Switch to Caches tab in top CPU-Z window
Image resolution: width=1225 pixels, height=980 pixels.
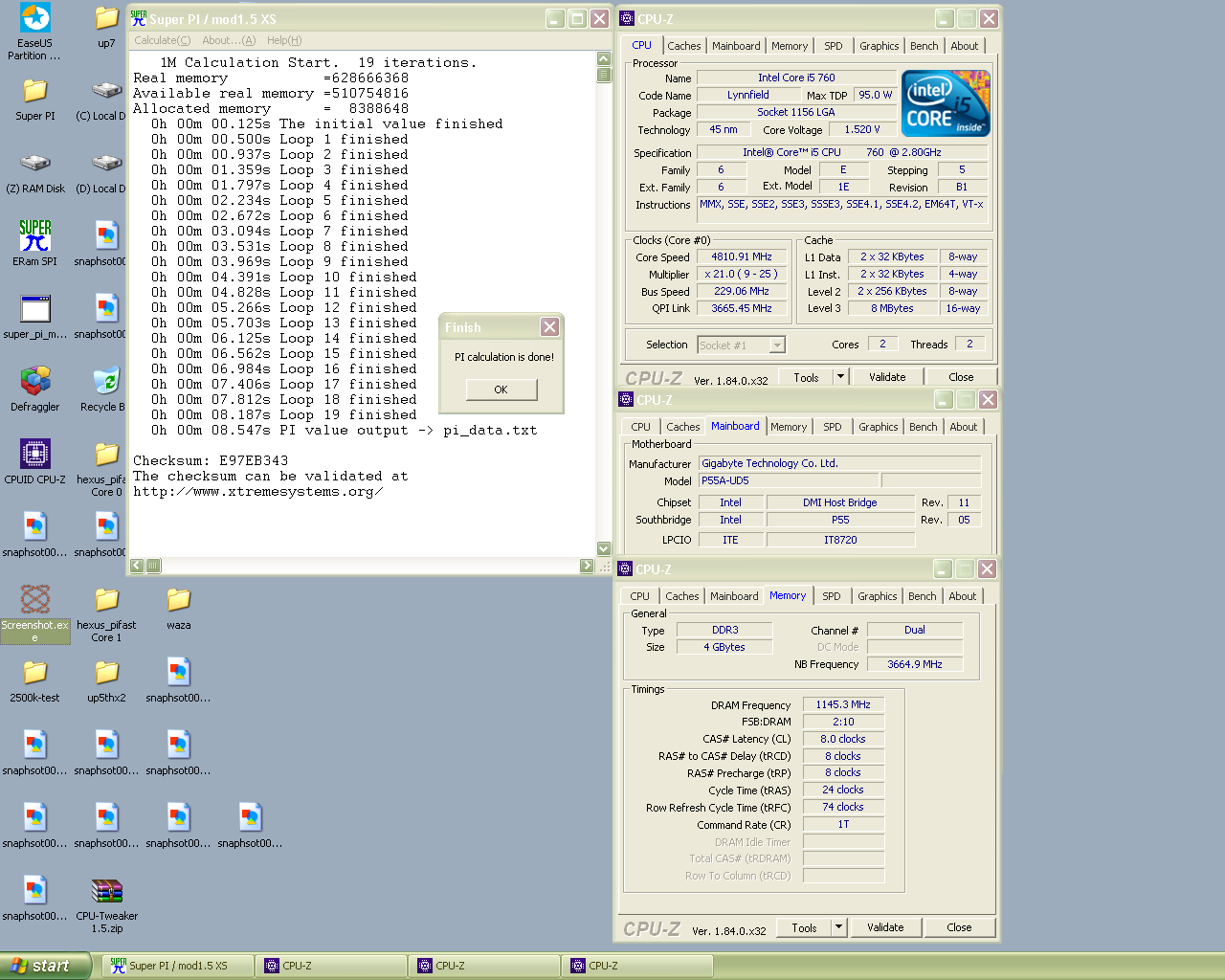point(684,46)
